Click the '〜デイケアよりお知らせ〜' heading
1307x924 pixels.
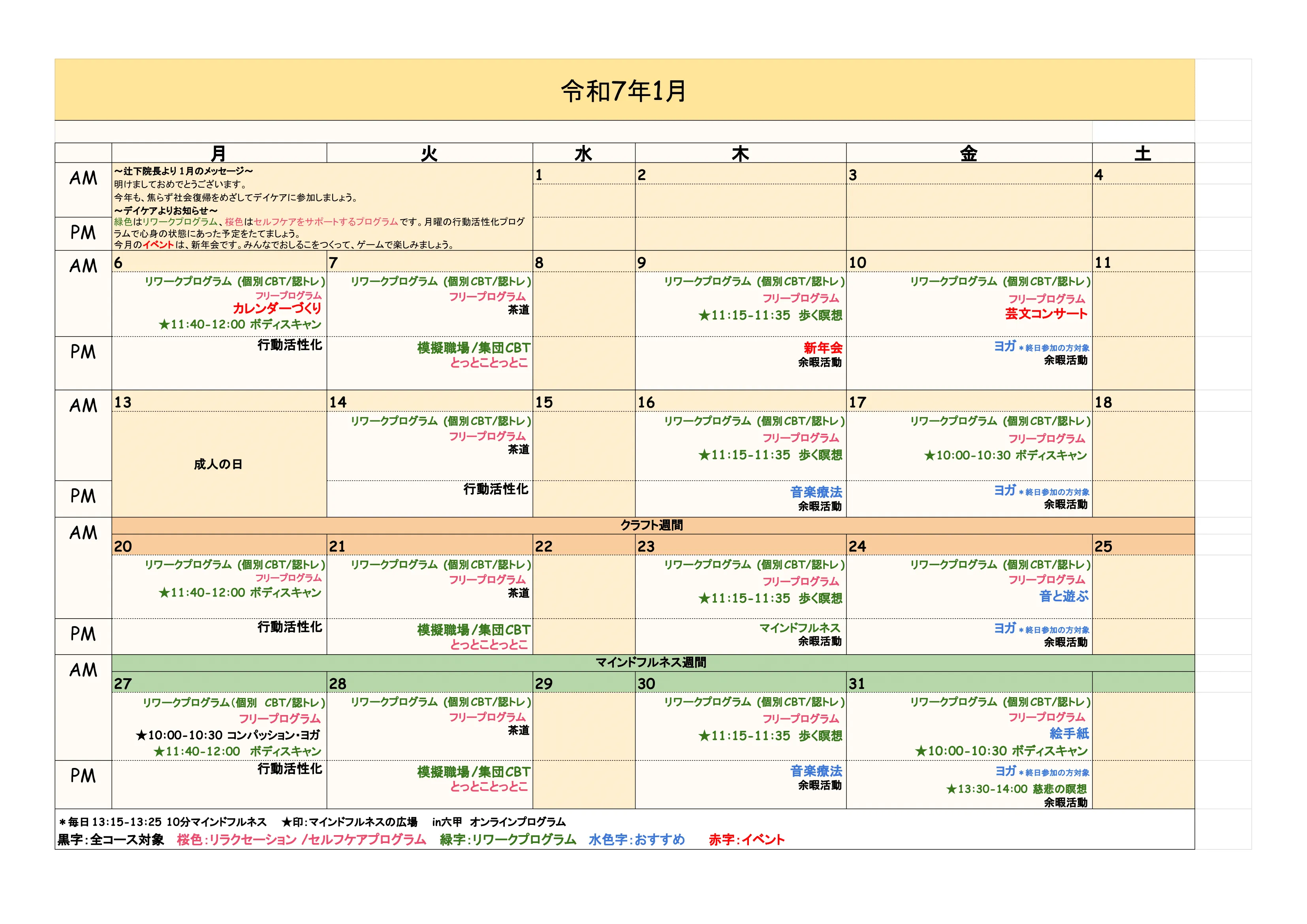point(165,211)
